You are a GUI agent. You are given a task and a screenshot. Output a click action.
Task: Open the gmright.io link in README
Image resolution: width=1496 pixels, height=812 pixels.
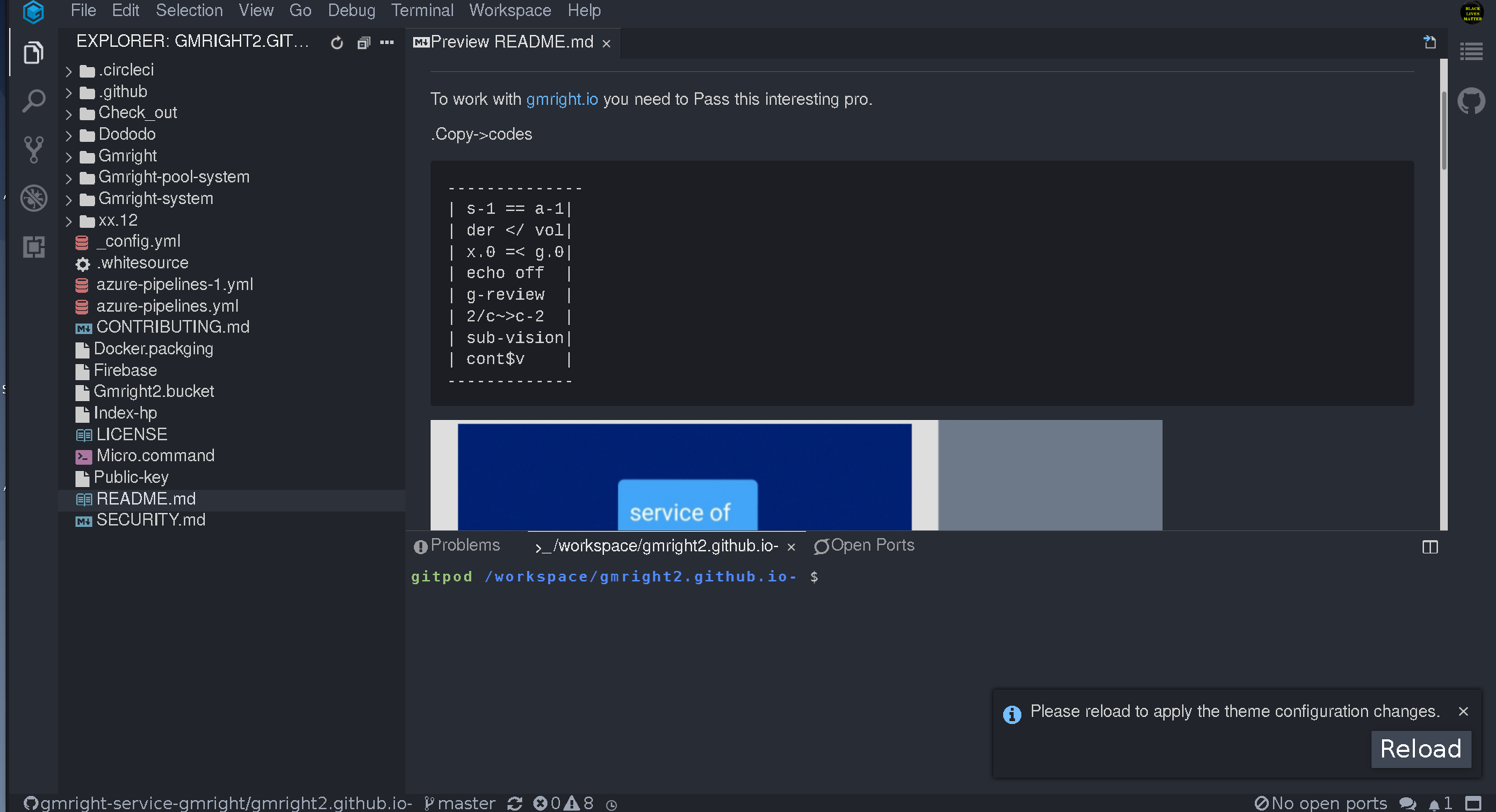tap(562, 99)
